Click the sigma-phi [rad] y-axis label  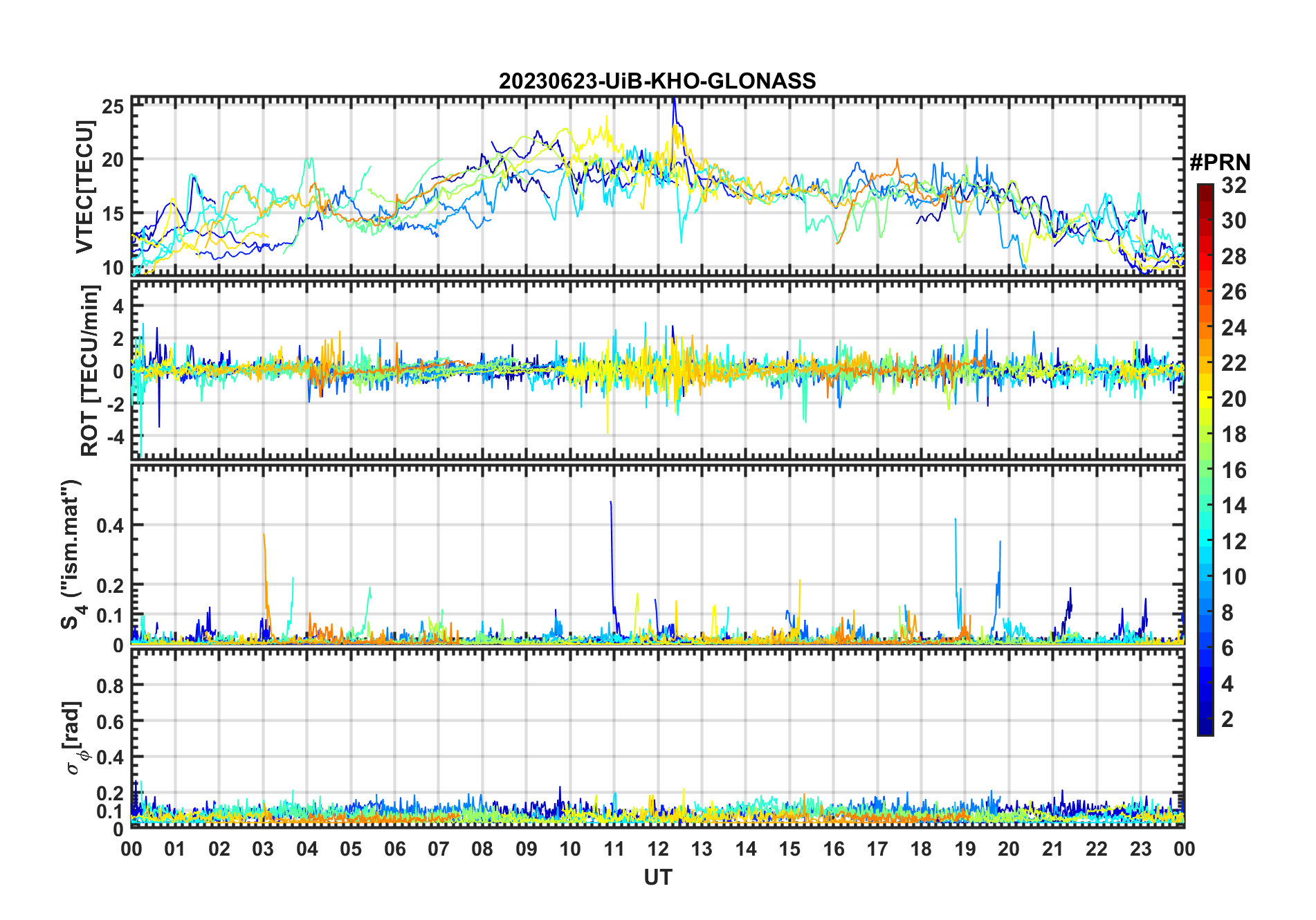[74, 737]
